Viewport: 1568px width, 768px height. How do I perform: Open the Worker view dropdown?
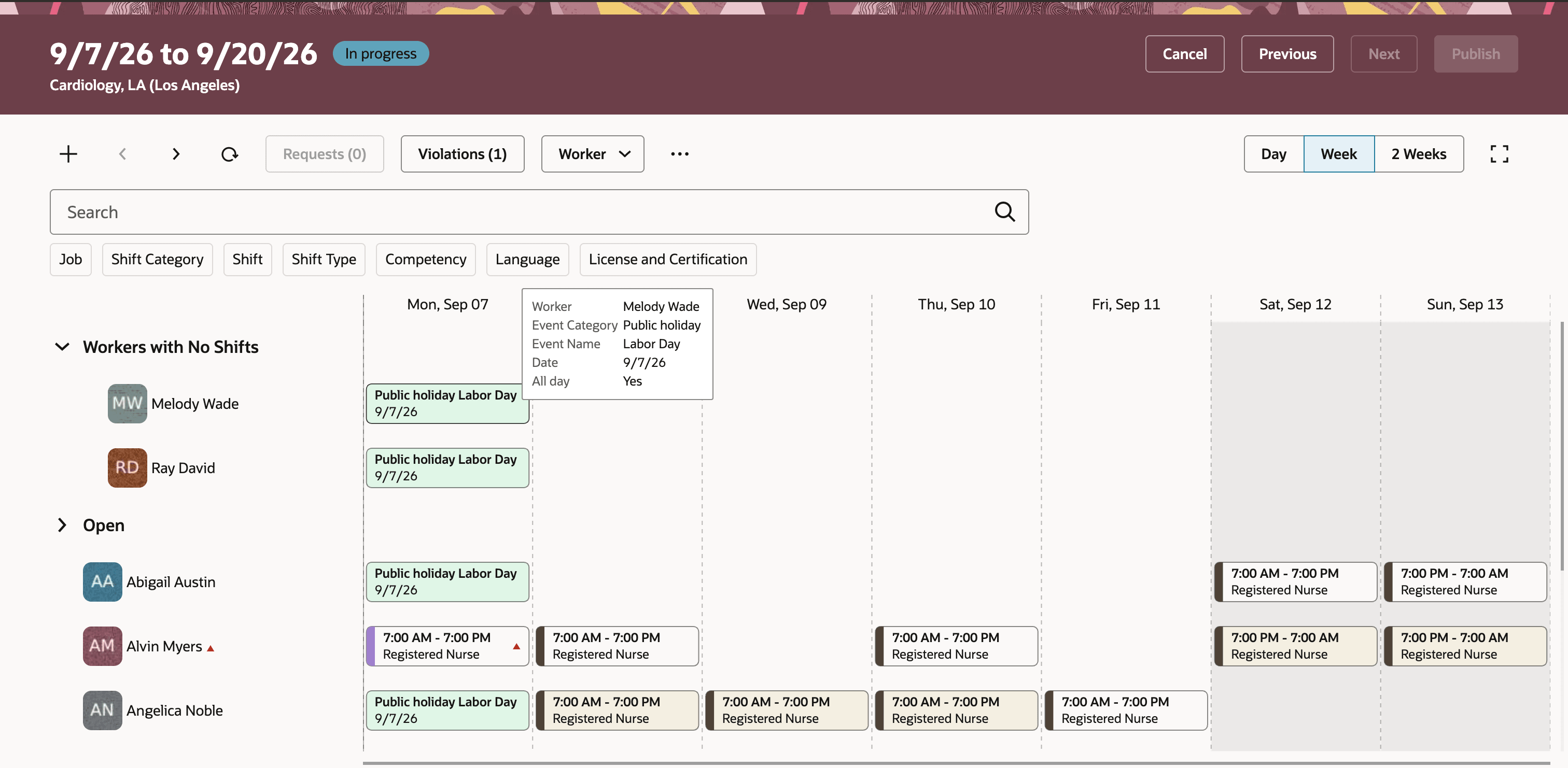click(592, 154)
